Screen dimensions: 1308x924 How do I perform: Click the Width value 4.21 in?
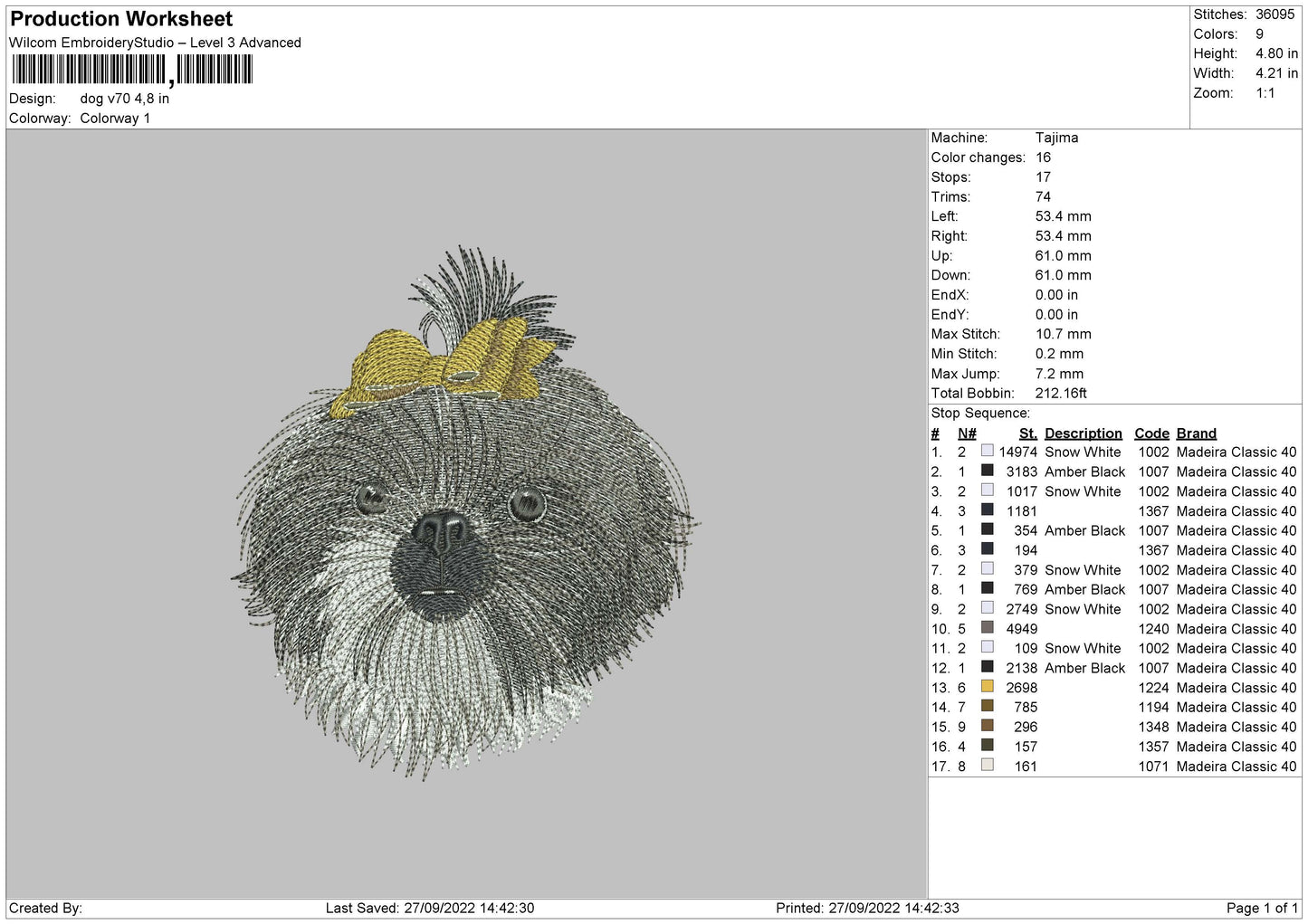click(1276, 73)
